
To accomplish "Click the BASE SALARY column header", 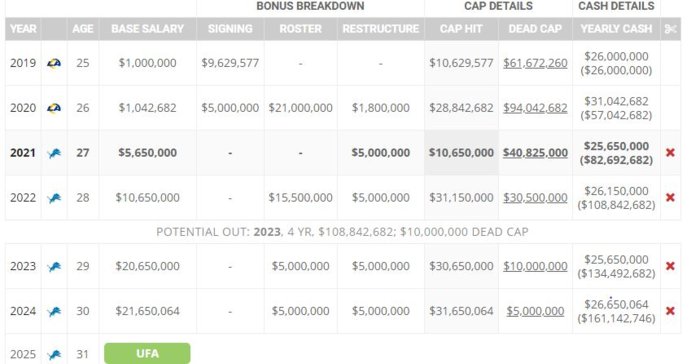I will (147, 29).
